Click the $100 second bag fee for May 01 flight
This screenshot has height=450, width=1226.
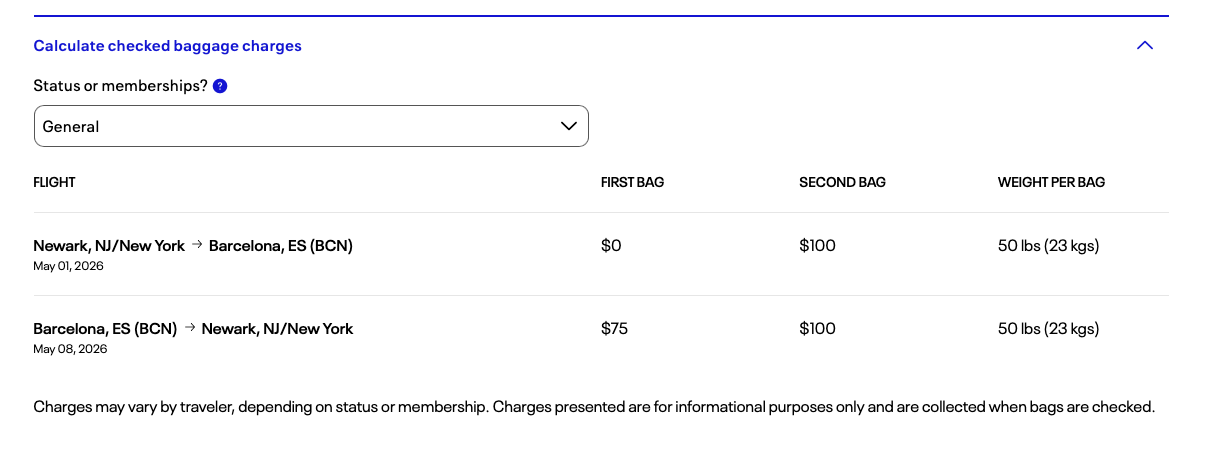coord(817,246)
